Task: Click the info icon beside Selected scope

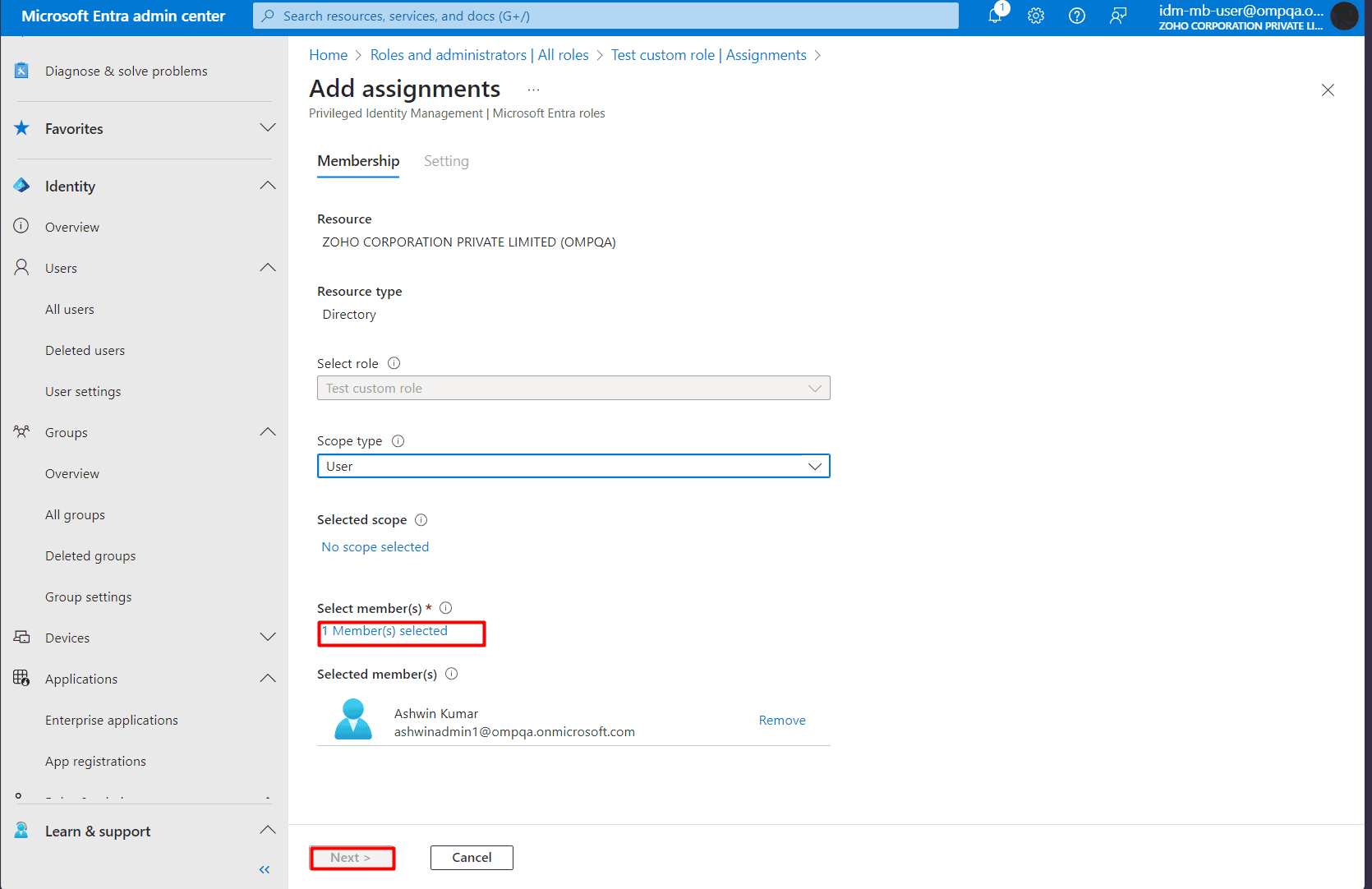Action: pos(421,520)
